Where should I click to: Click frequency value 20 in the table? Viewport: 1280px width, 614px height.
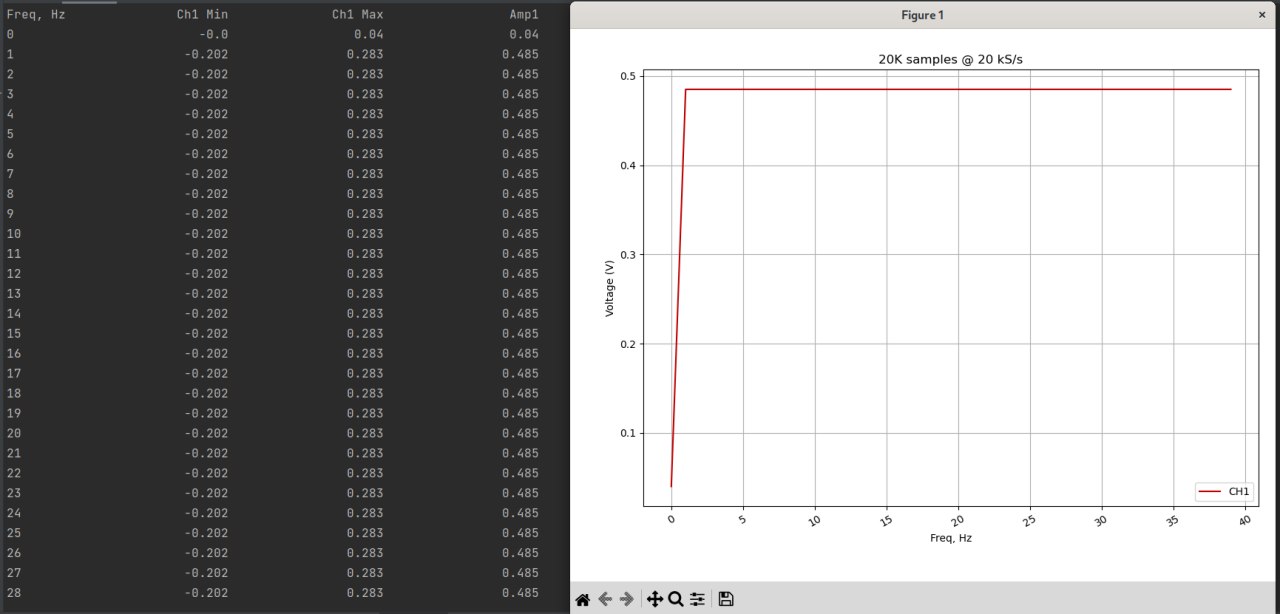[14, 434]
